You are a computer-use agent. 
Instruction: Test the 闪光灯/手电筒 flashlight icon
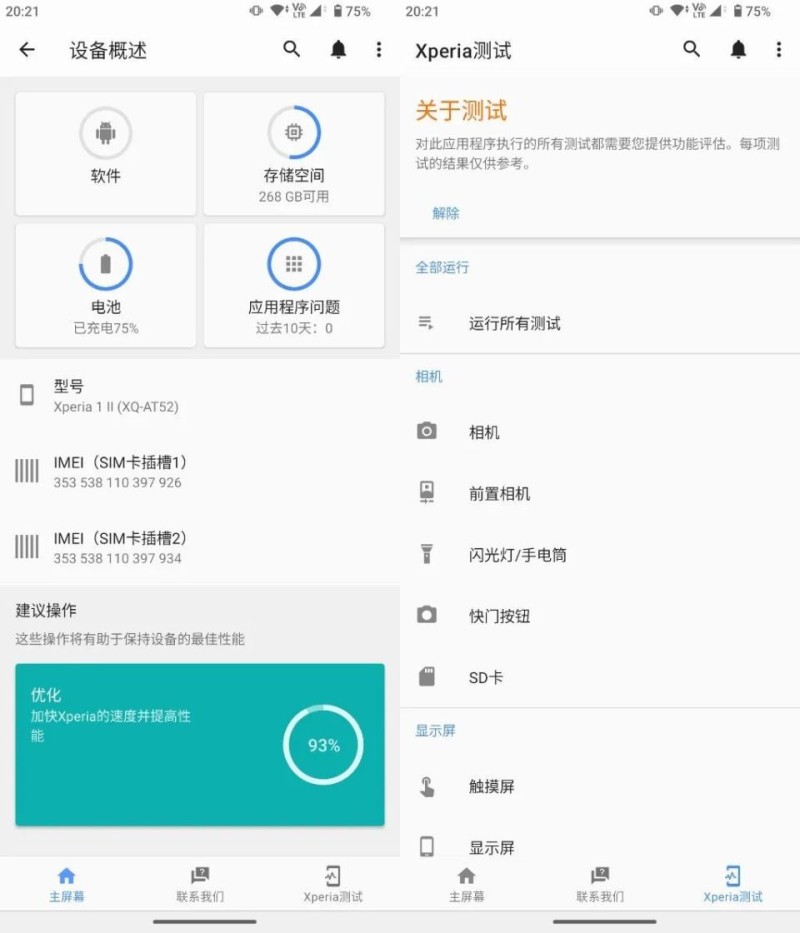click(426, 554)
